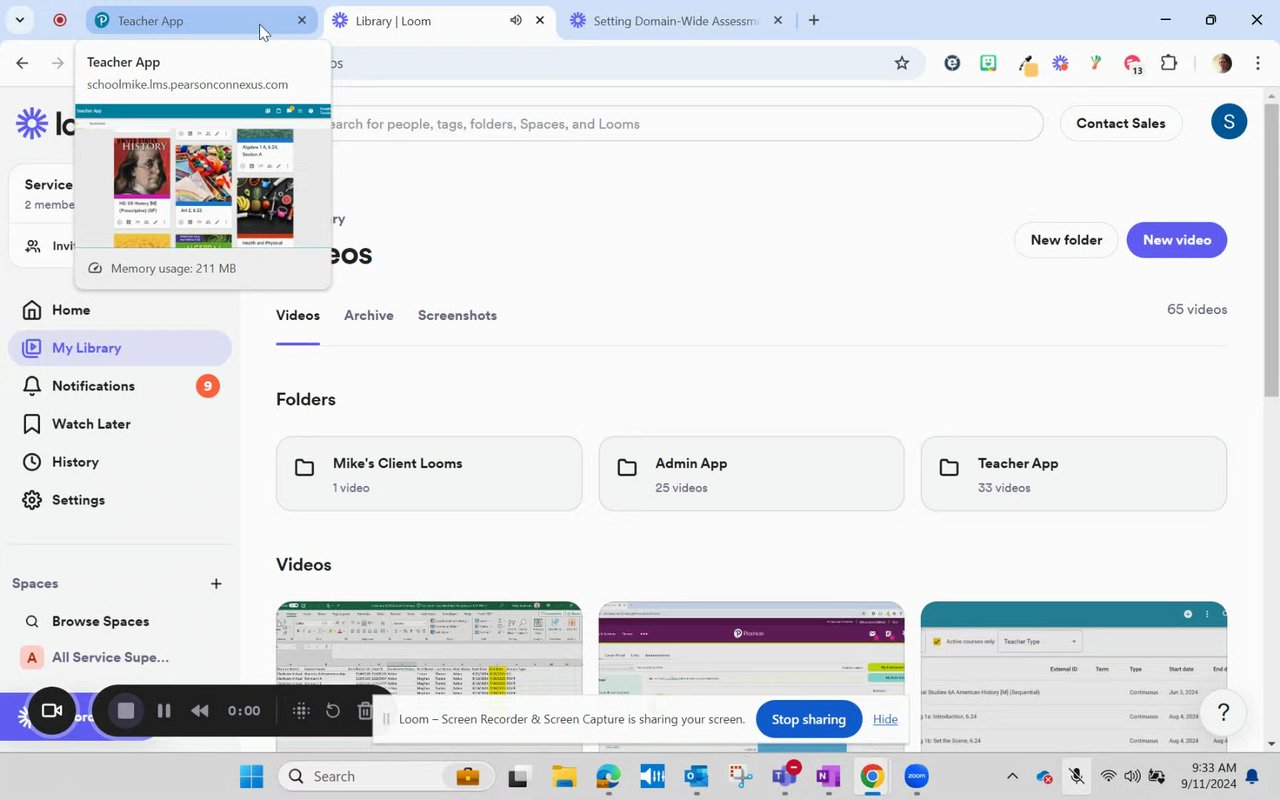Mute the Library Loom tab audio icon
Viewport: 1280px width, 800px height.
point(515,20)
